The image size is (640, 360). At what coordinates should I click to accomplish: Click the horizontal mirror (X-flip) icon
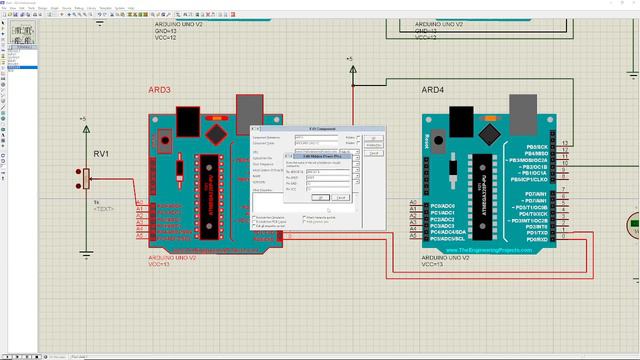3,173
